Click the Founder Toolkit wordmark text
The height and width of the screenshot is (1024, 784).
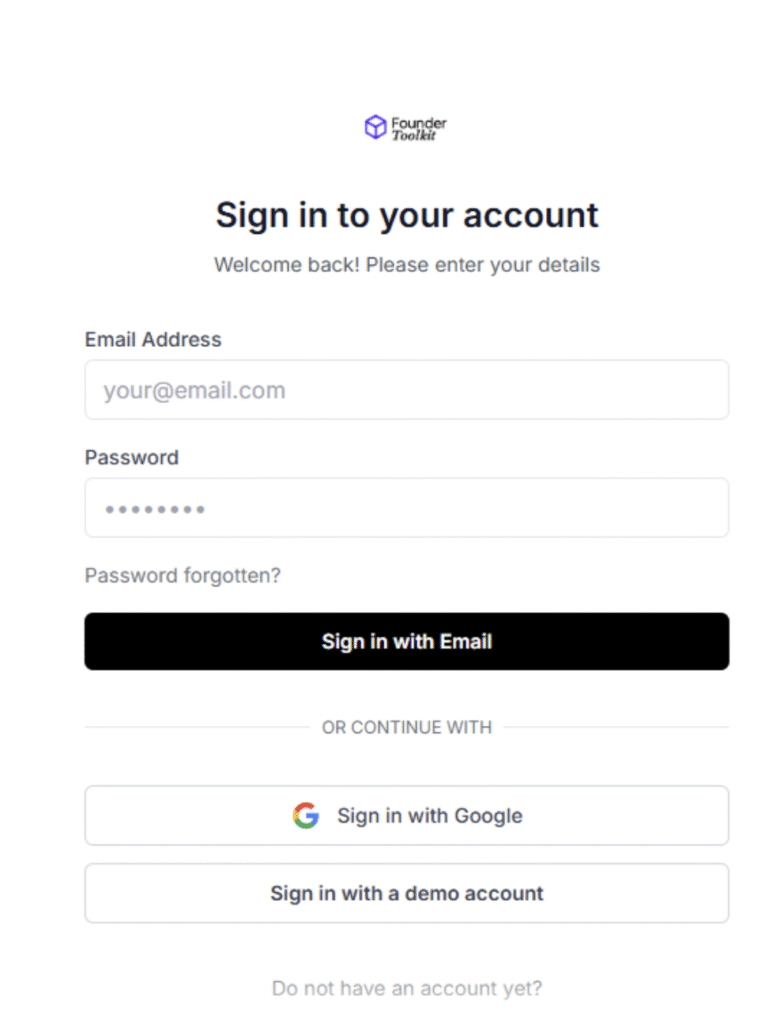point(419,128)
